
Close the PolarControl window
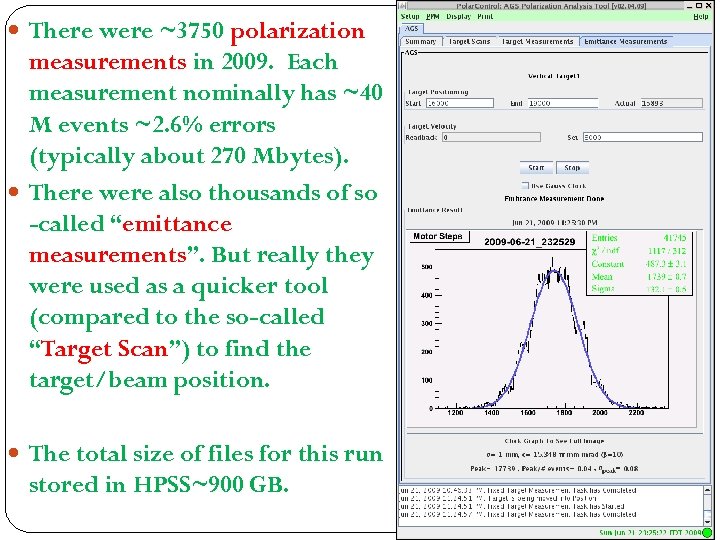tap(708, 6)
